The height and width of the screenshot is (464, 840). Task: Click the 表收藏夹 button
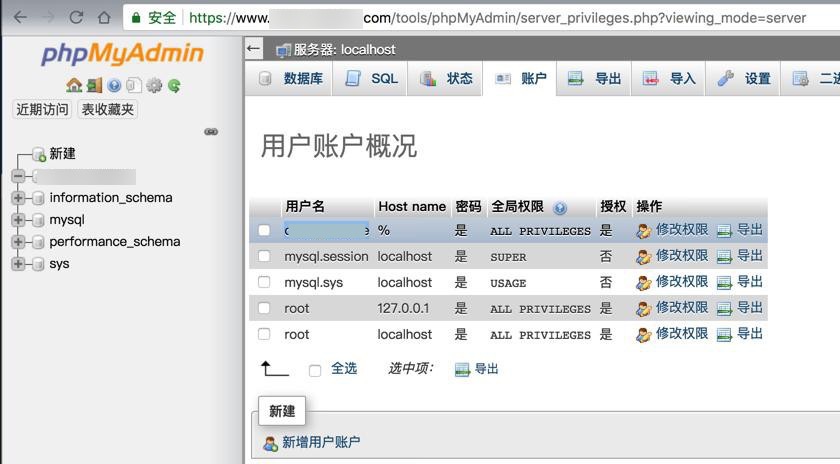pyautogui.click(x=108, y=109)
